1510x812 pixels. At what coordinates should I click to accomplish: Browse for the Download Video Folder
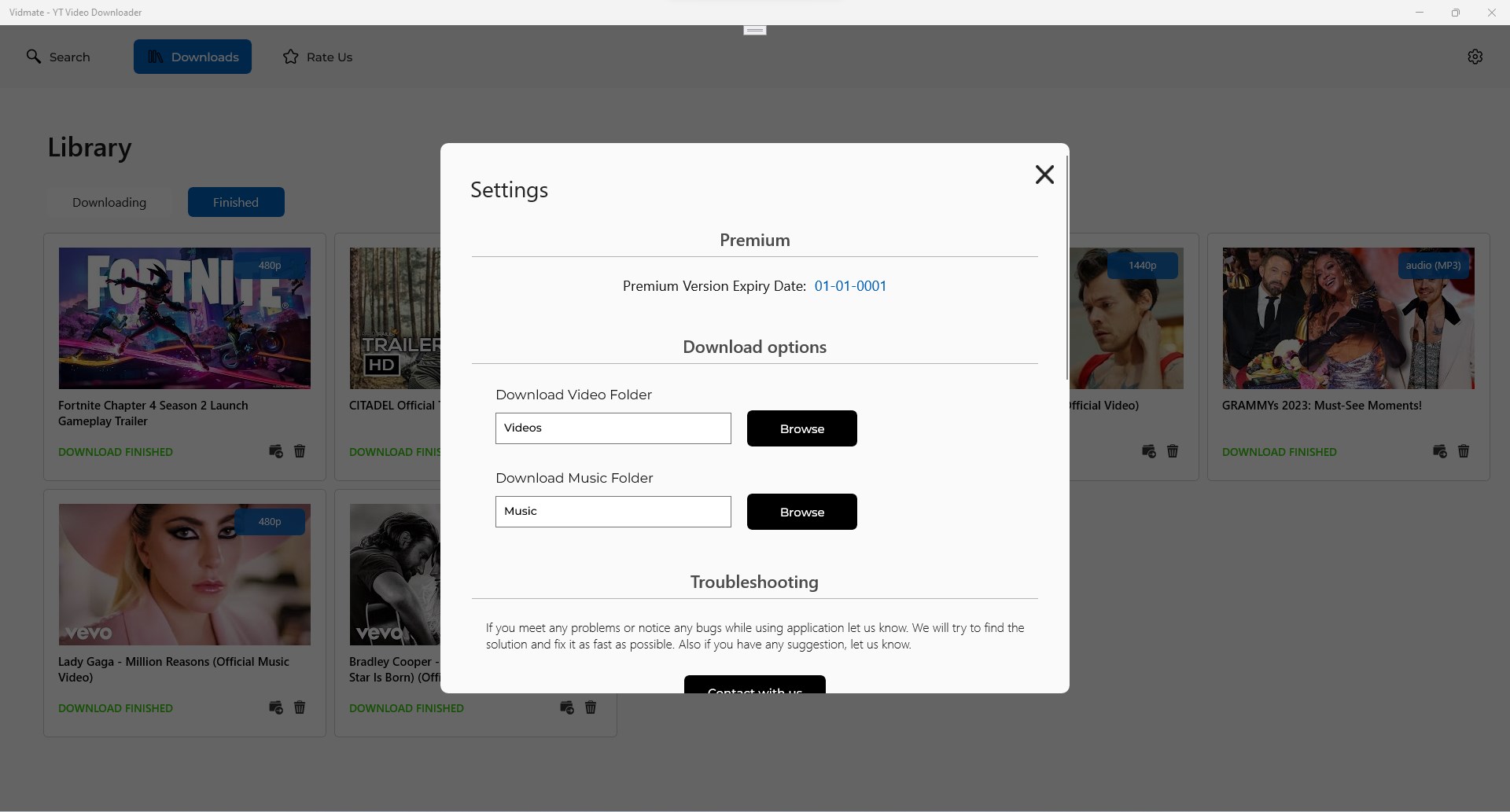(802, 428)
